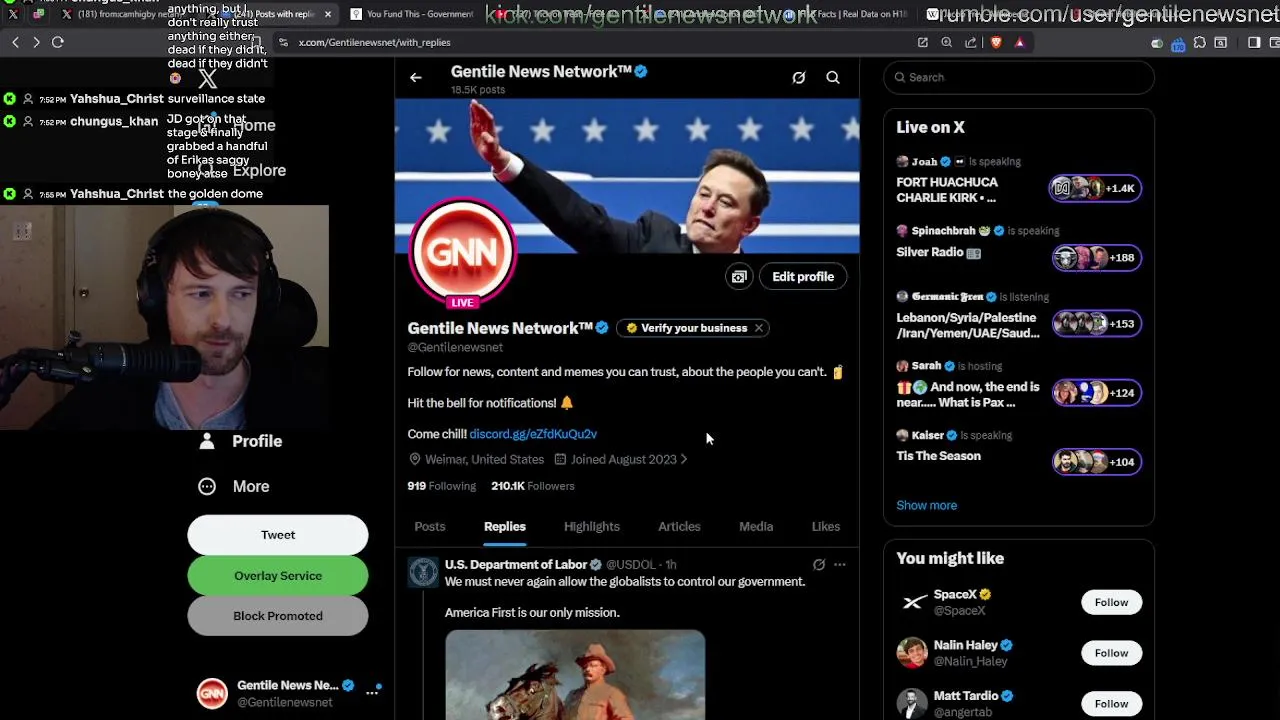Click the @USDOL handle on the post
Viewport: 1280px width, 720px height.
633,565
